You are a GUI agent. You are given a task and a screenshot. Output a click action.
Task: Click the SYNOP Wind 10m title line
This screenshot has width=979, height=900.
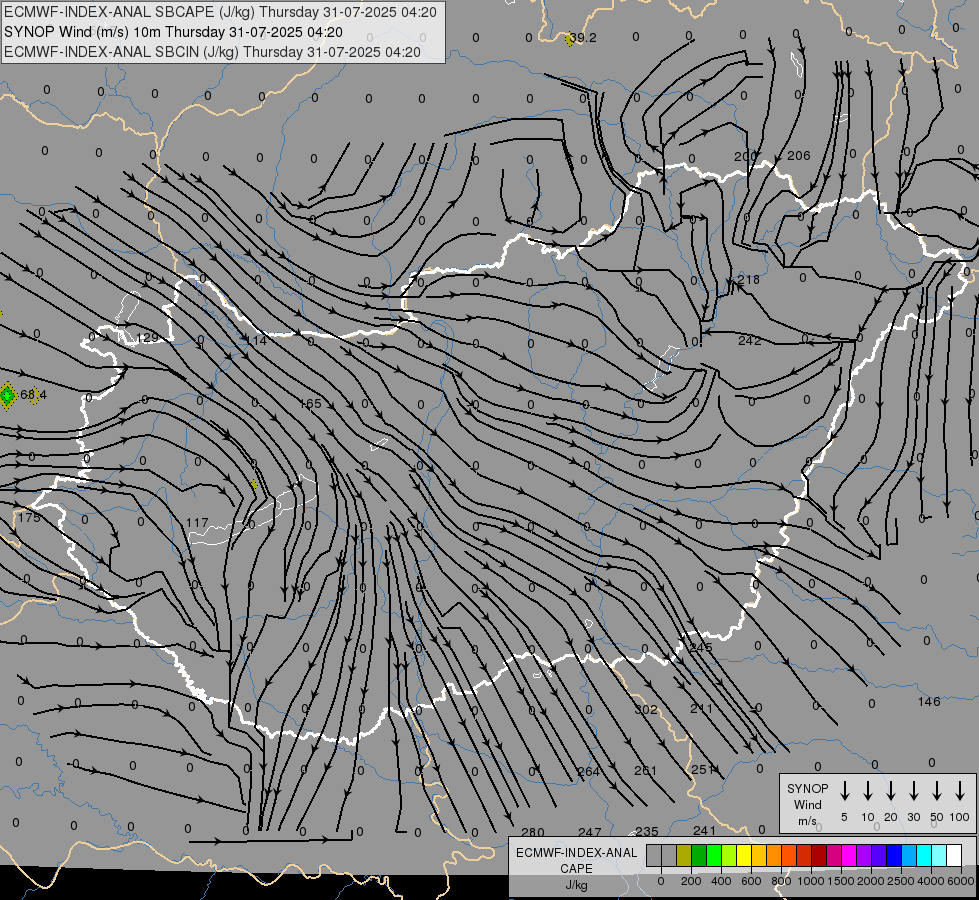click(174, 32)
